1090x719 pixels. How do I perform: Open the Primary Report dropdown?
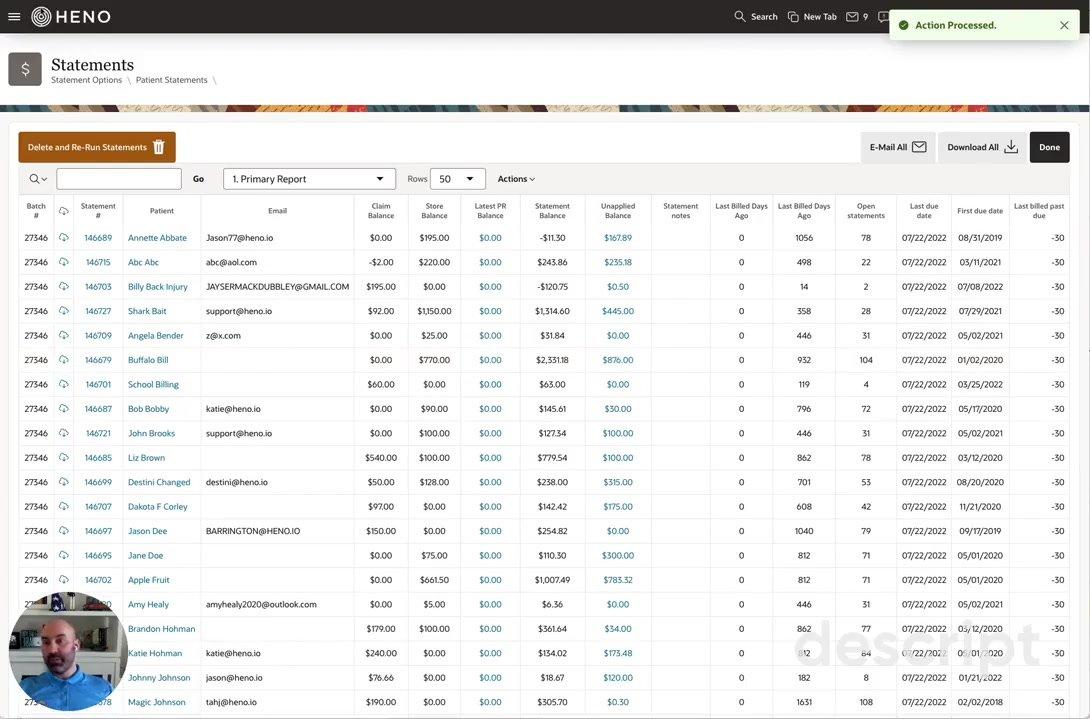pos(309,179)
